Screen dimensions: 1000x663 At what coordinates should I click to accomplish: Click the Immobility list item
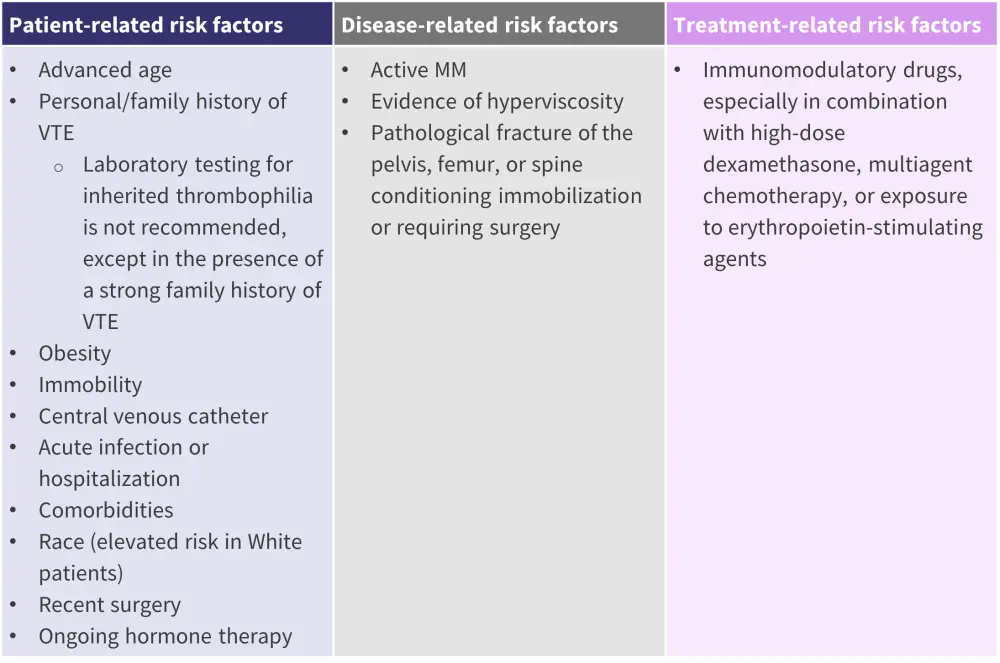click(90, 385)
